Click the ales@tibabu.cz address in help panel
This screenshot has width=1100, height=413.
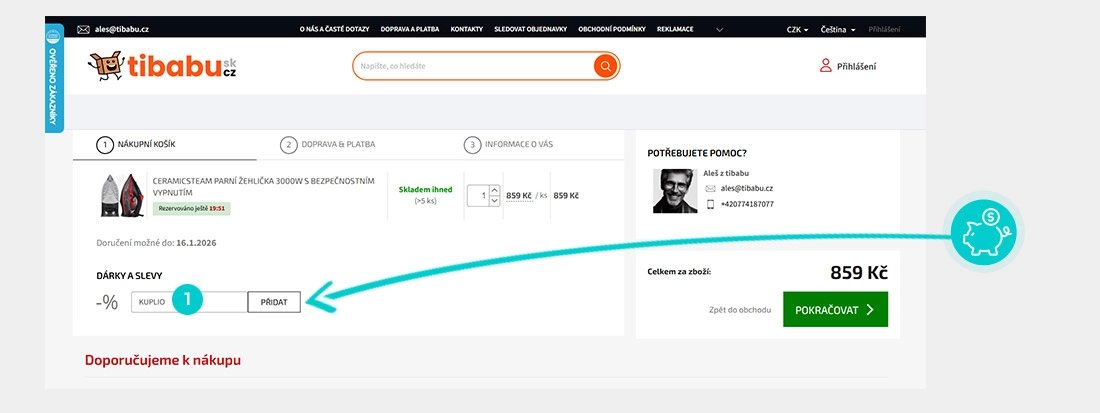(x=746, y=189)
